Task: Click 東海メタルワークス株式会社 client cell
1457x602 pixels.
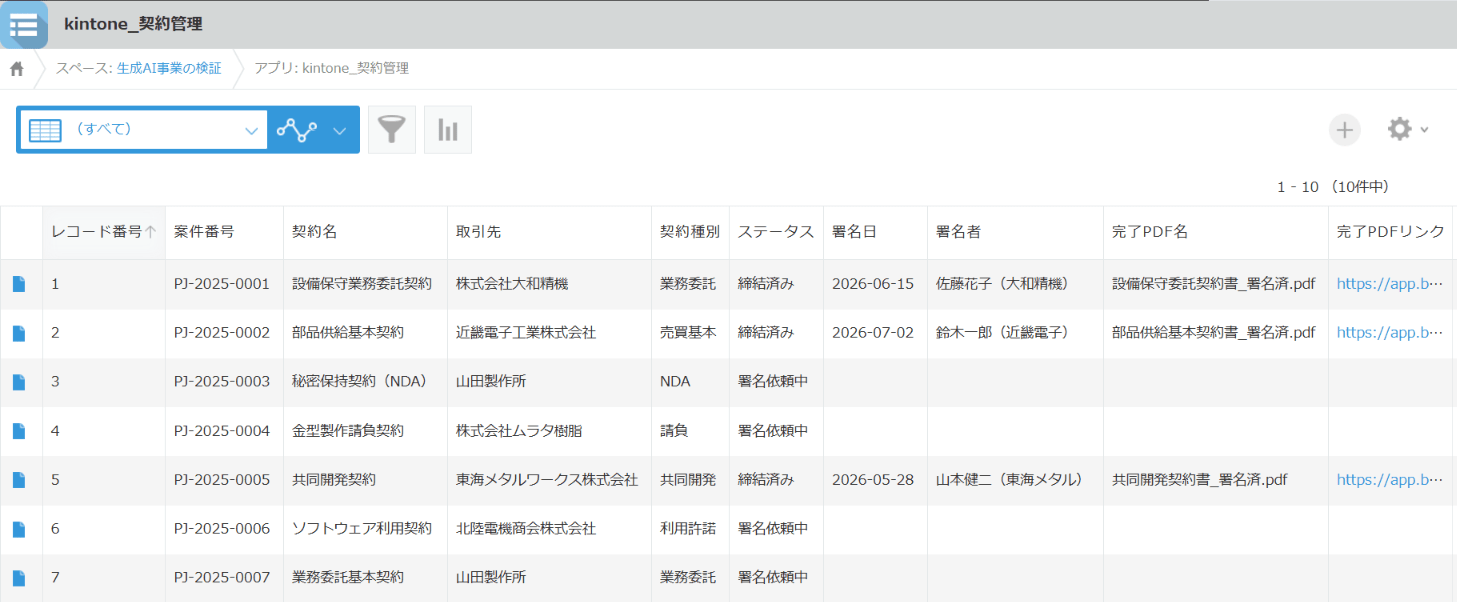Action: pos(547,480)
